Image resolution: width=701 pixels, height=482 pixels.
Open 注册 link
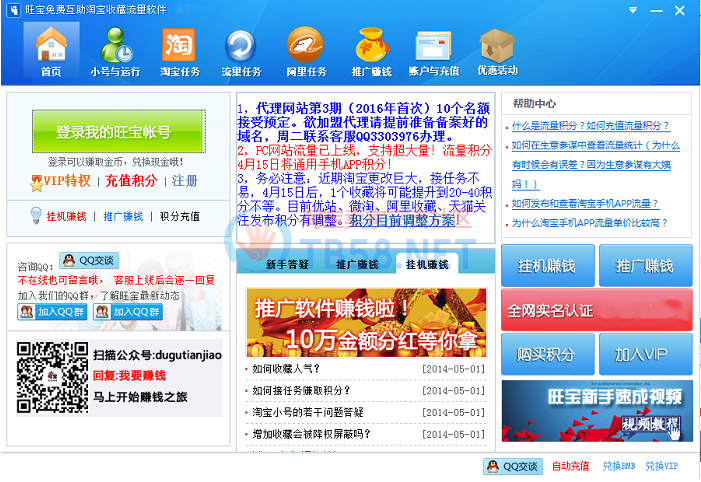[x=185, y=181]
